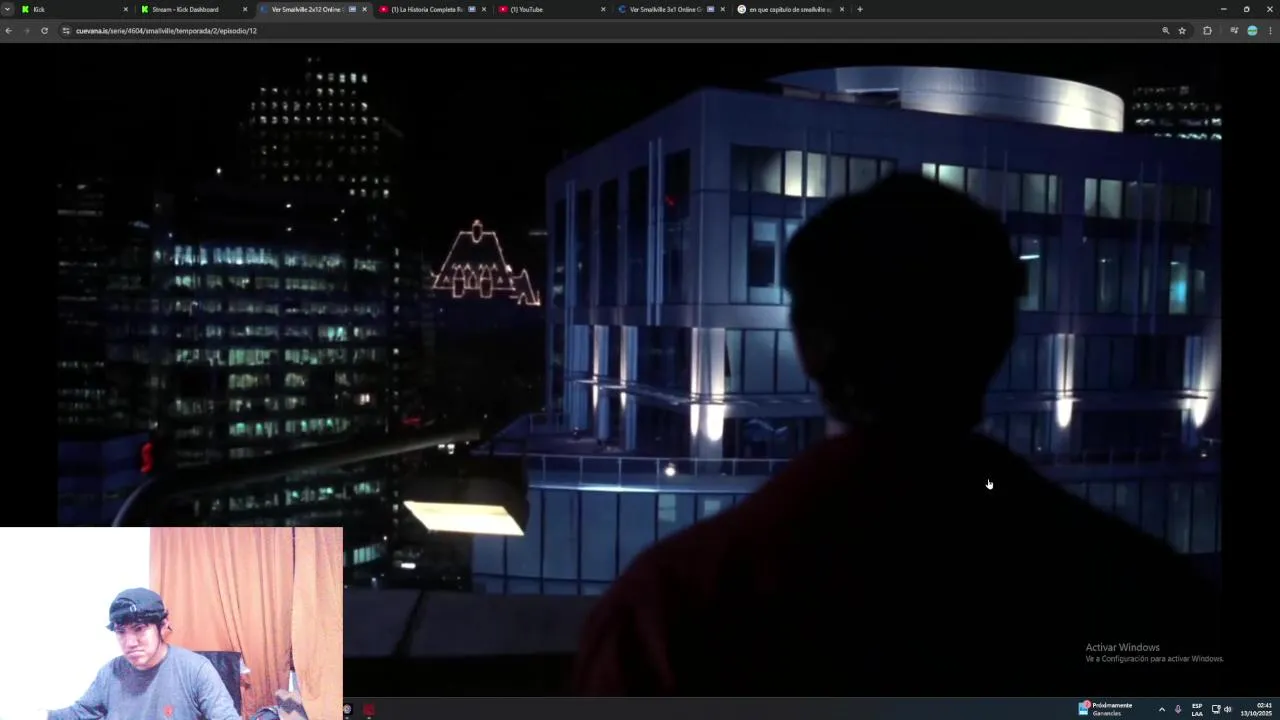Switch the ESP LAA input language
Viewport: 1280px width, 720px height.
pos(1197,710)
